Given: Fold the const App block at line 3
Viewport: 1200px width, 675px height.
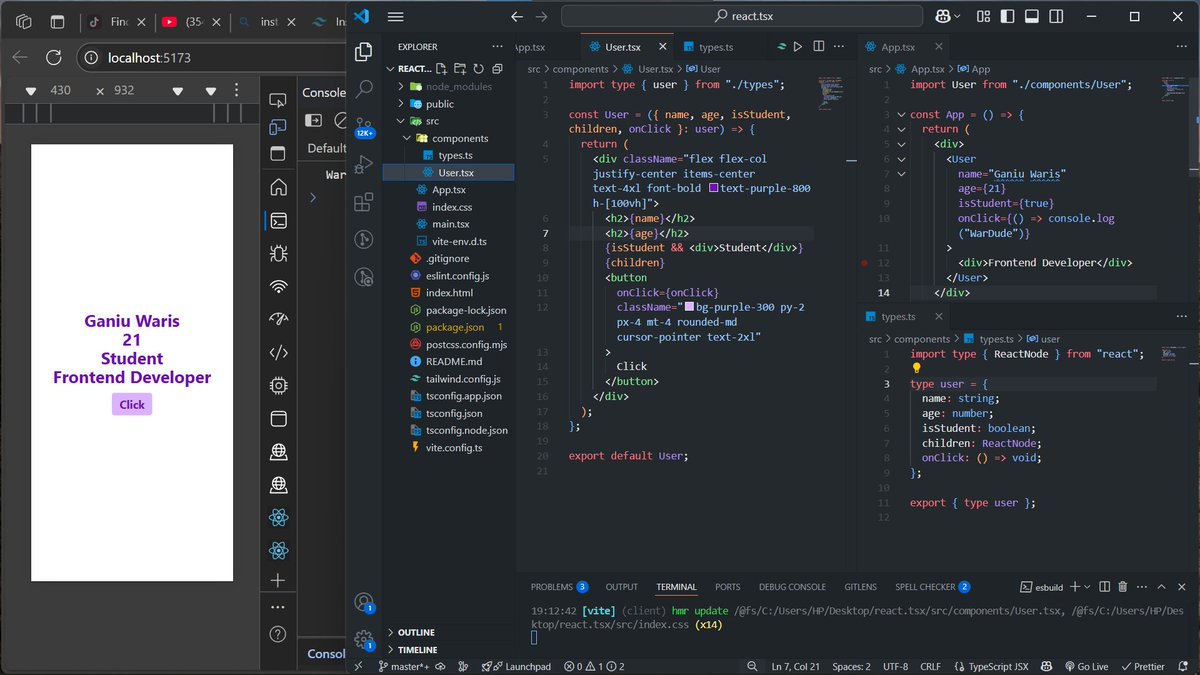Looking at the screenshot, I should (901, 115).
